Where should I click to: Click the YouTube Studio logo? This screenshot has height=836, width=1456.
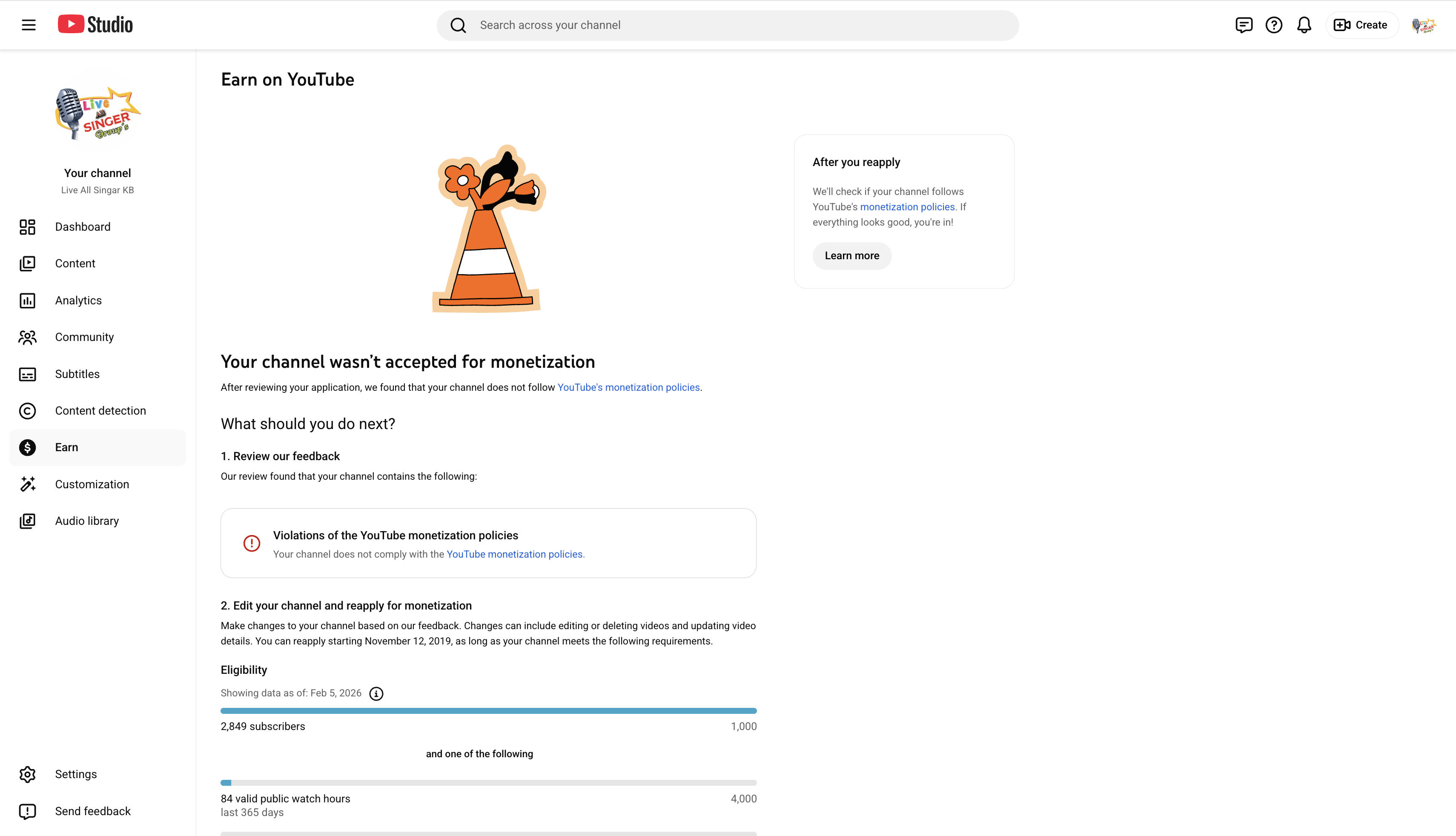tap(95, 25)
